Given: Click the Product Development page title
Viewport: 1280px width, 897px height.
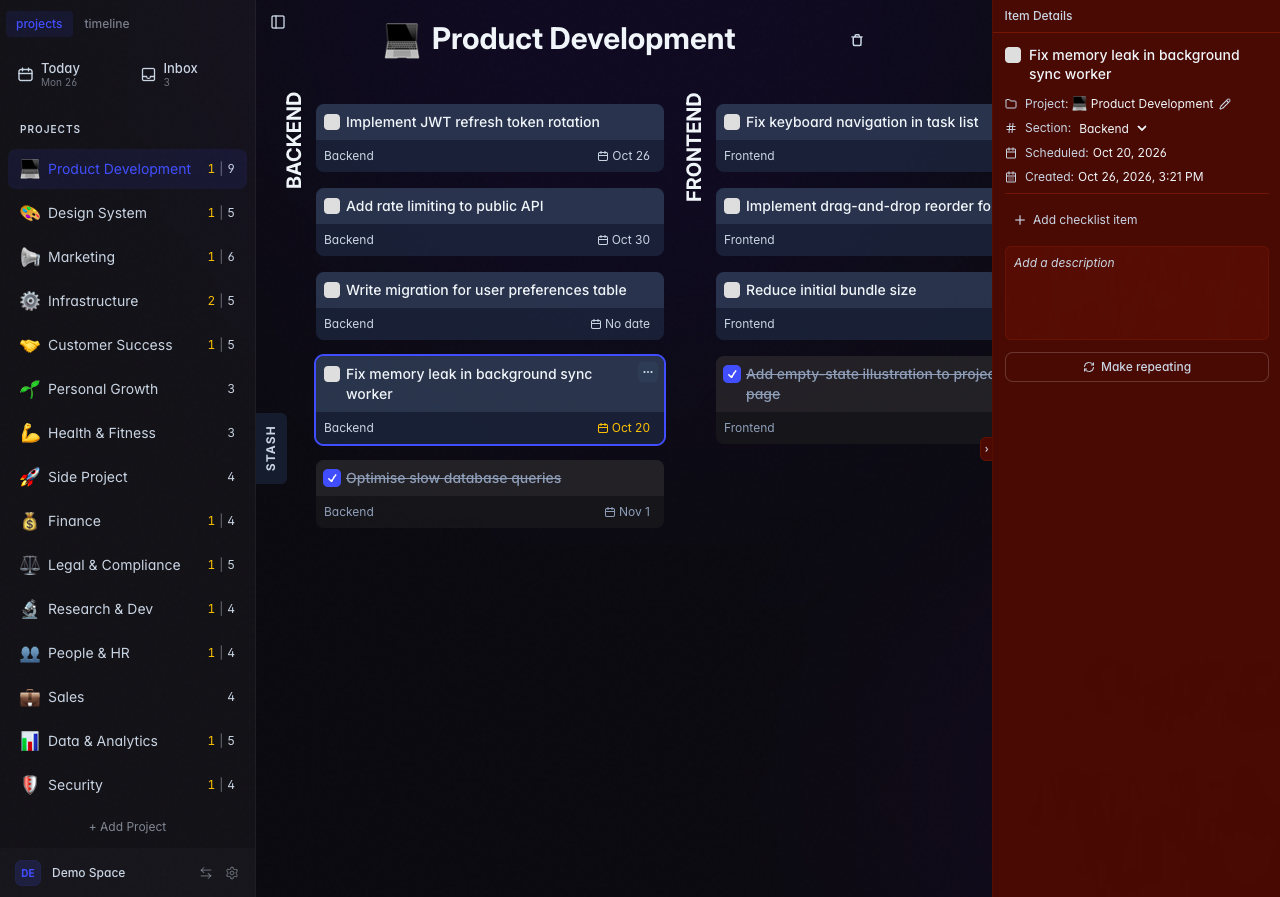Looking at the screenshot, I should pos(583,39).
